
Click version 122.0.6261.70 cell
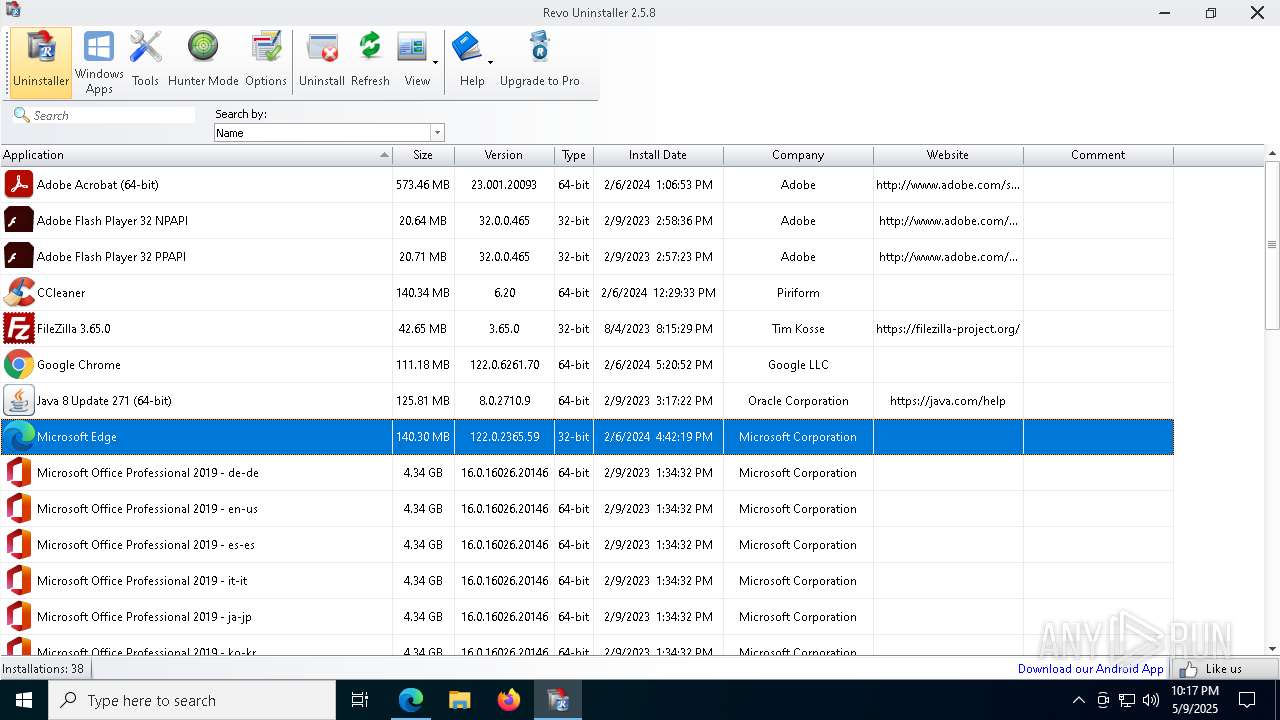pos(504,364)
